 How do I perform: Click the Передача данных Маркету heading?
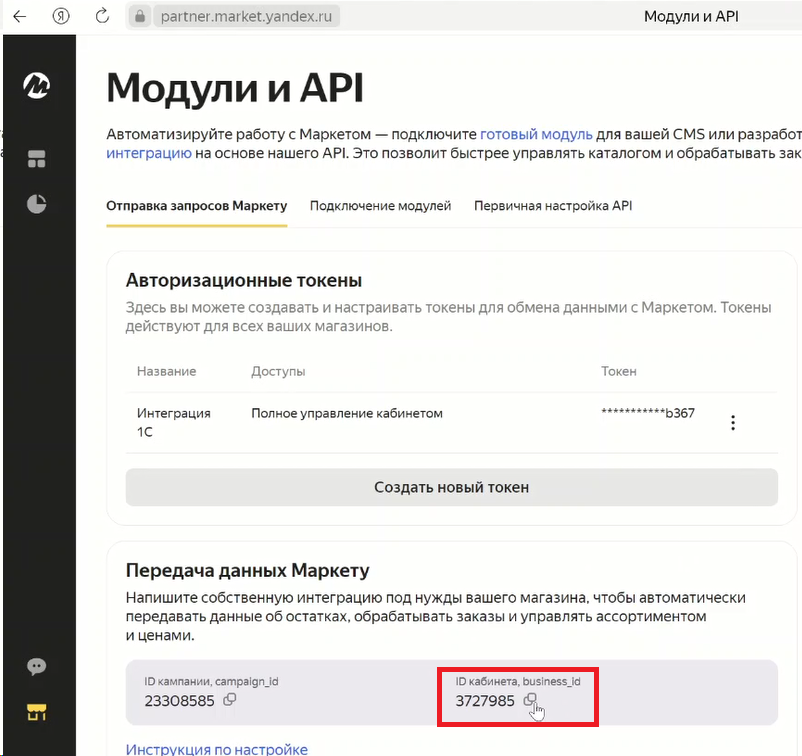pyautogui.click(x=248, y=570)
